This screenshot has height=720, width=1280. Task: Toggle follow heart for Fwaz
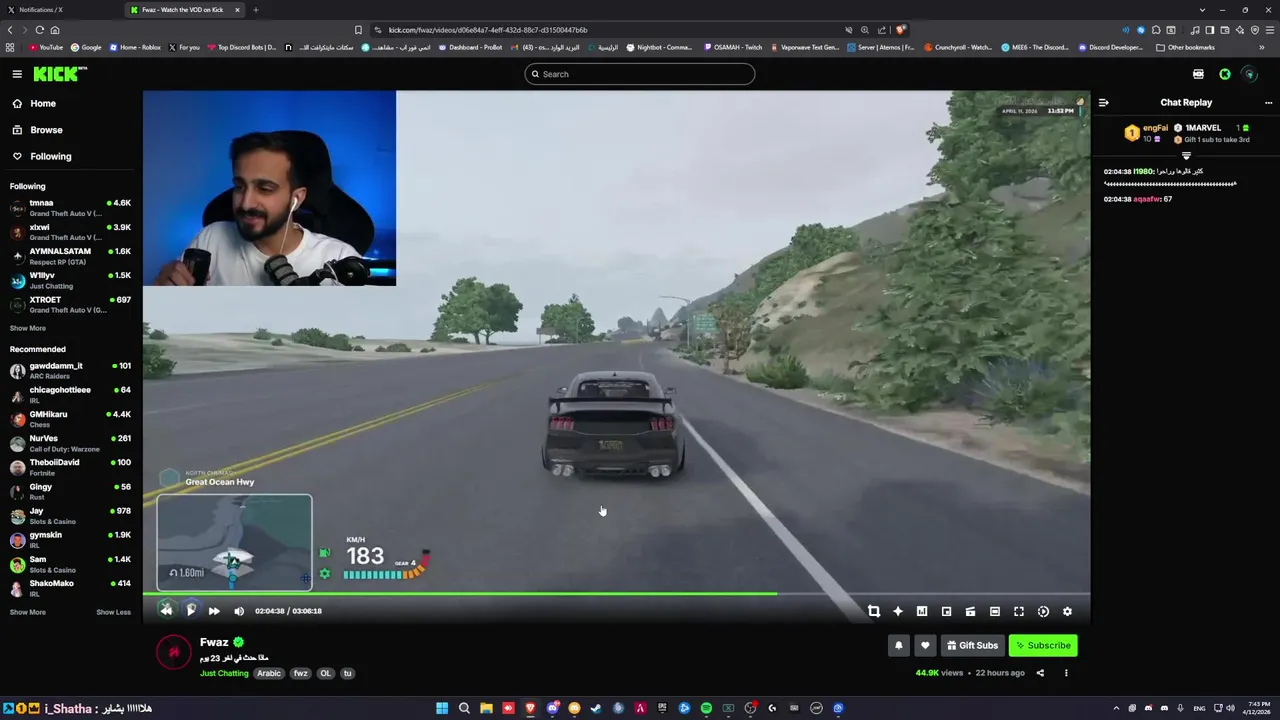[925, 645]
